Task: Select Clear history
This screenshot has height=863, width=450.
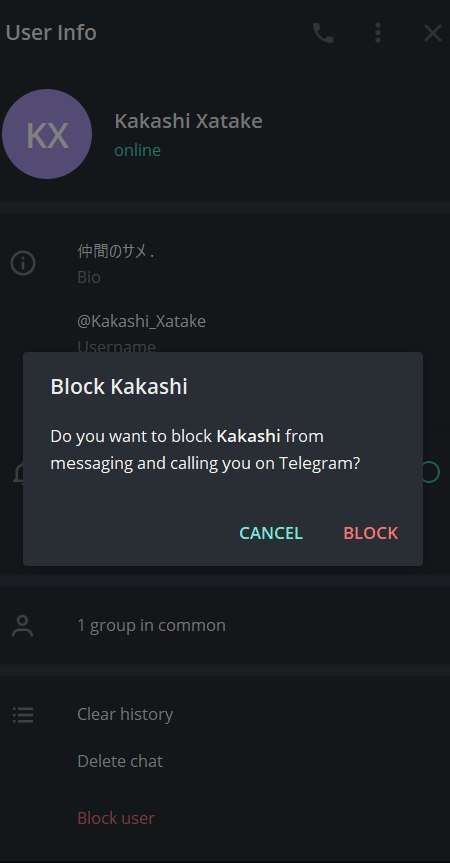Action: pos(125,714)
